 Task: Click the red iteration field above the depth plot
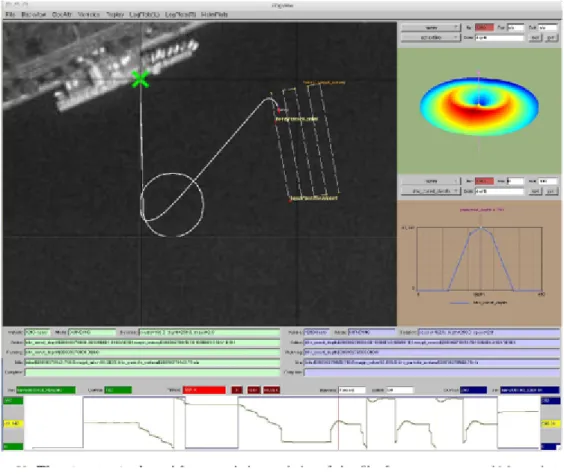click(x=484, y=181)
